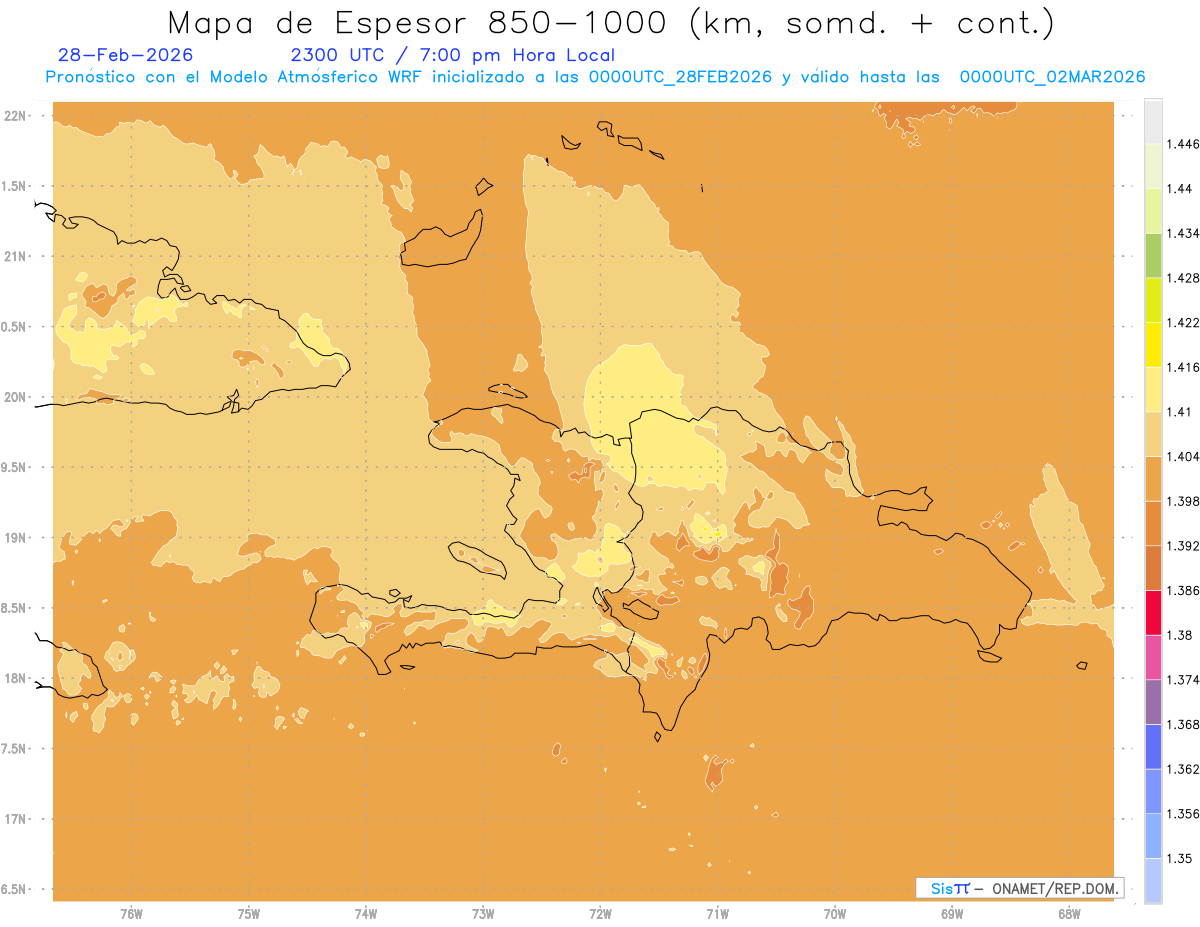Click the legend value '1.386'

click(1182, 591)
